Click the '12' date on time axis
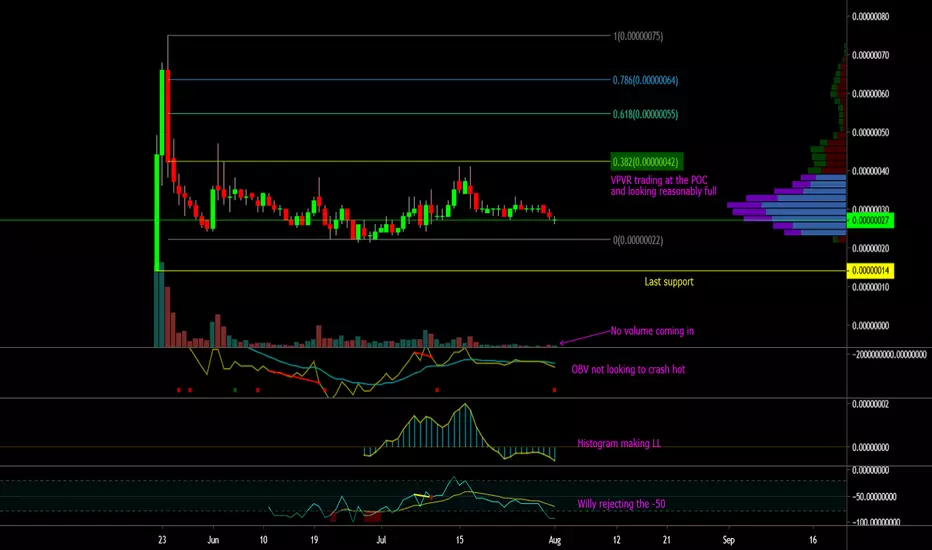 tap(616, 540)
